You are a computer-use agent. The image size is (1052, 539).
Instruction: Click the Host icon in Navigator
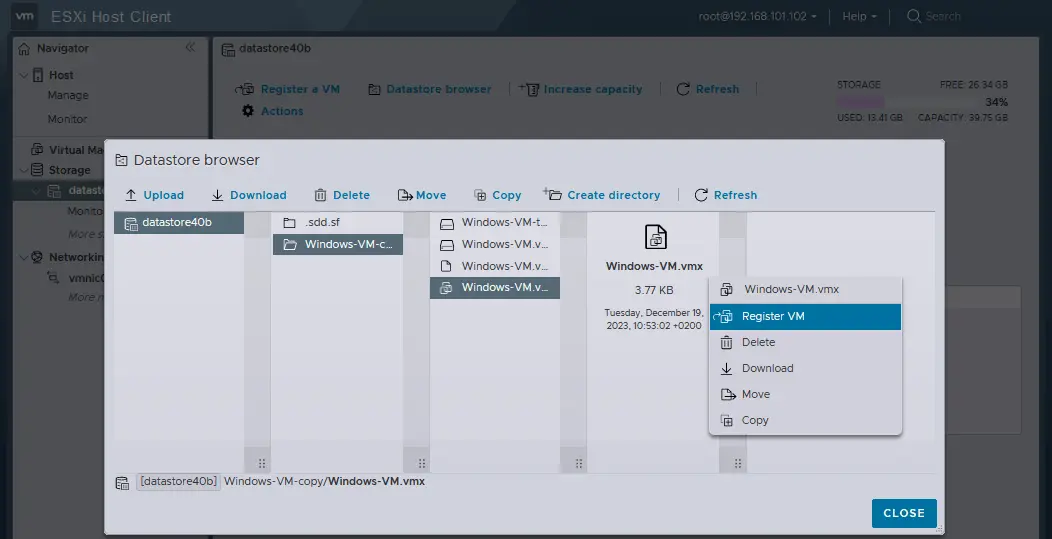(38, 75)
